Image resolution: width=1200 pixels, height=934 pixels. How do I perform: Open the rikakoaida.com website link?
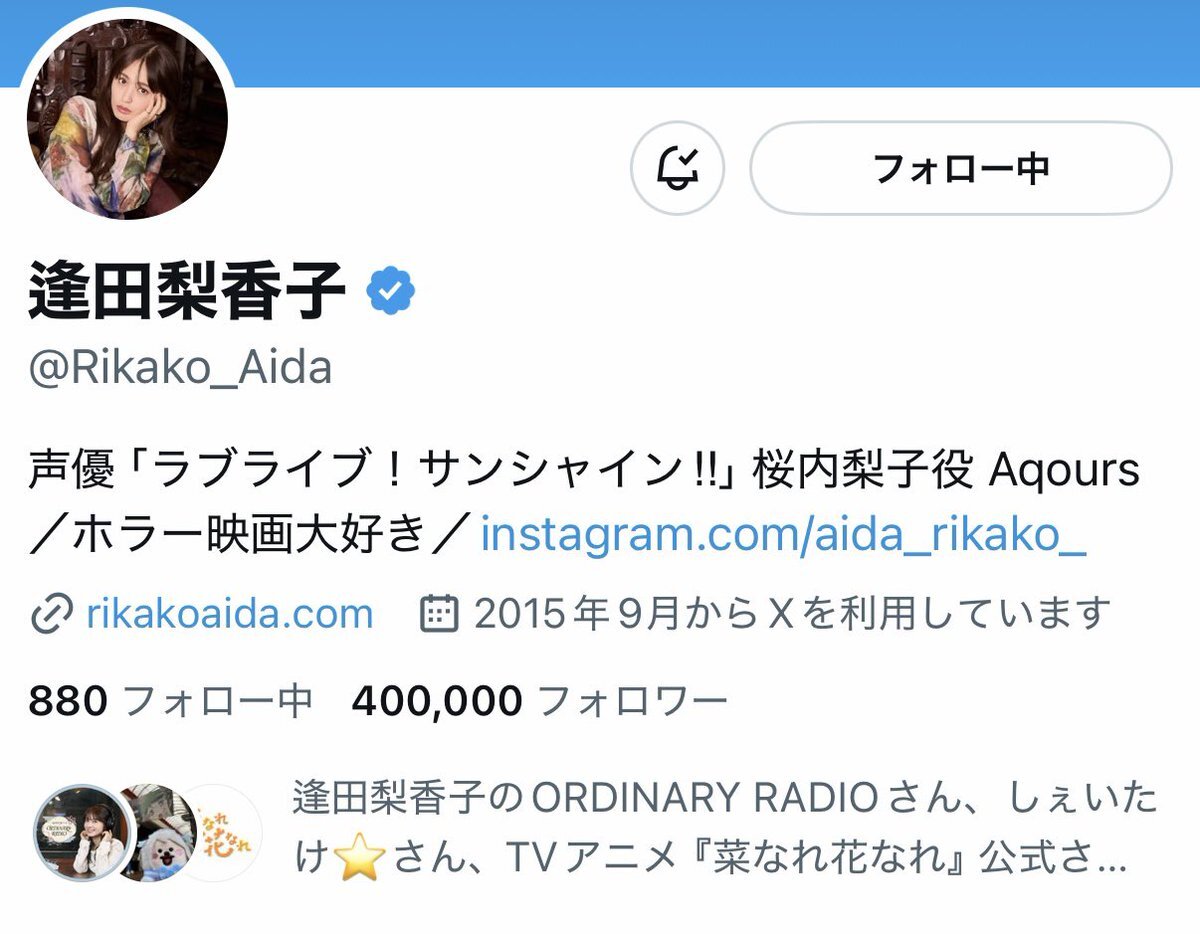pyautogui.click(x=230, y=613)
